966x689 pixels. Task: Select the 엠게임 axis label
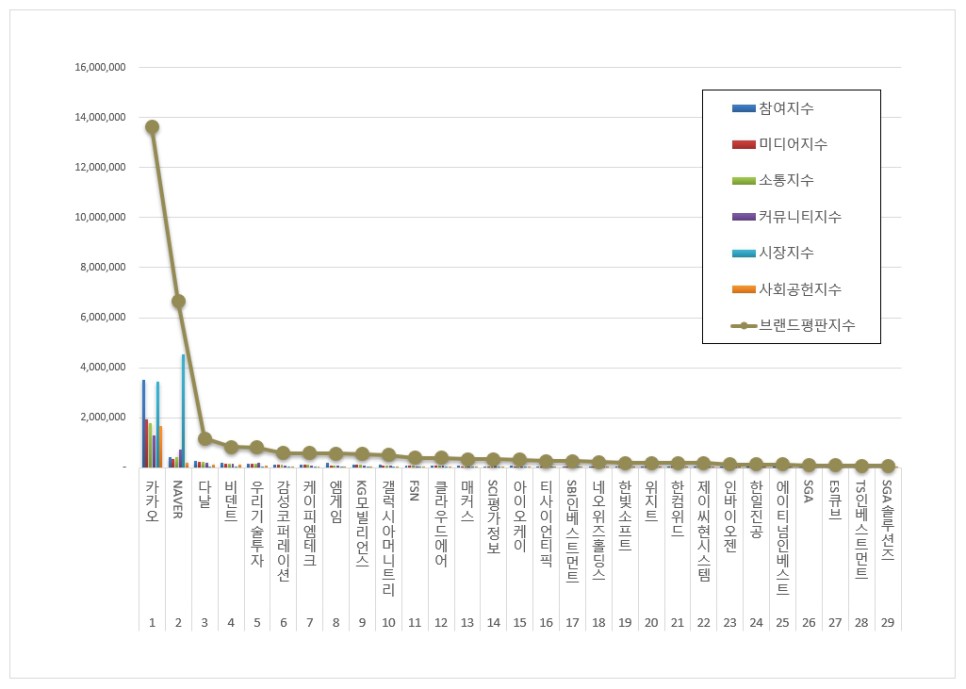click(x=336, y=502)
